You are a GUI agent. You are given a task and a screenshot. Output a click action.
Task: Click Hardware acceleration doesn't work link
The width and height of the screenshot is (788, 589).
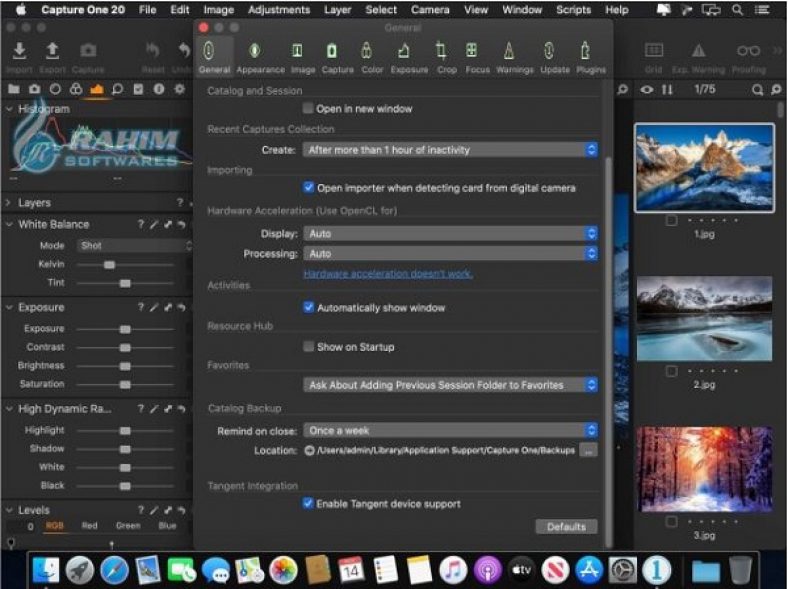coord(388,273)
